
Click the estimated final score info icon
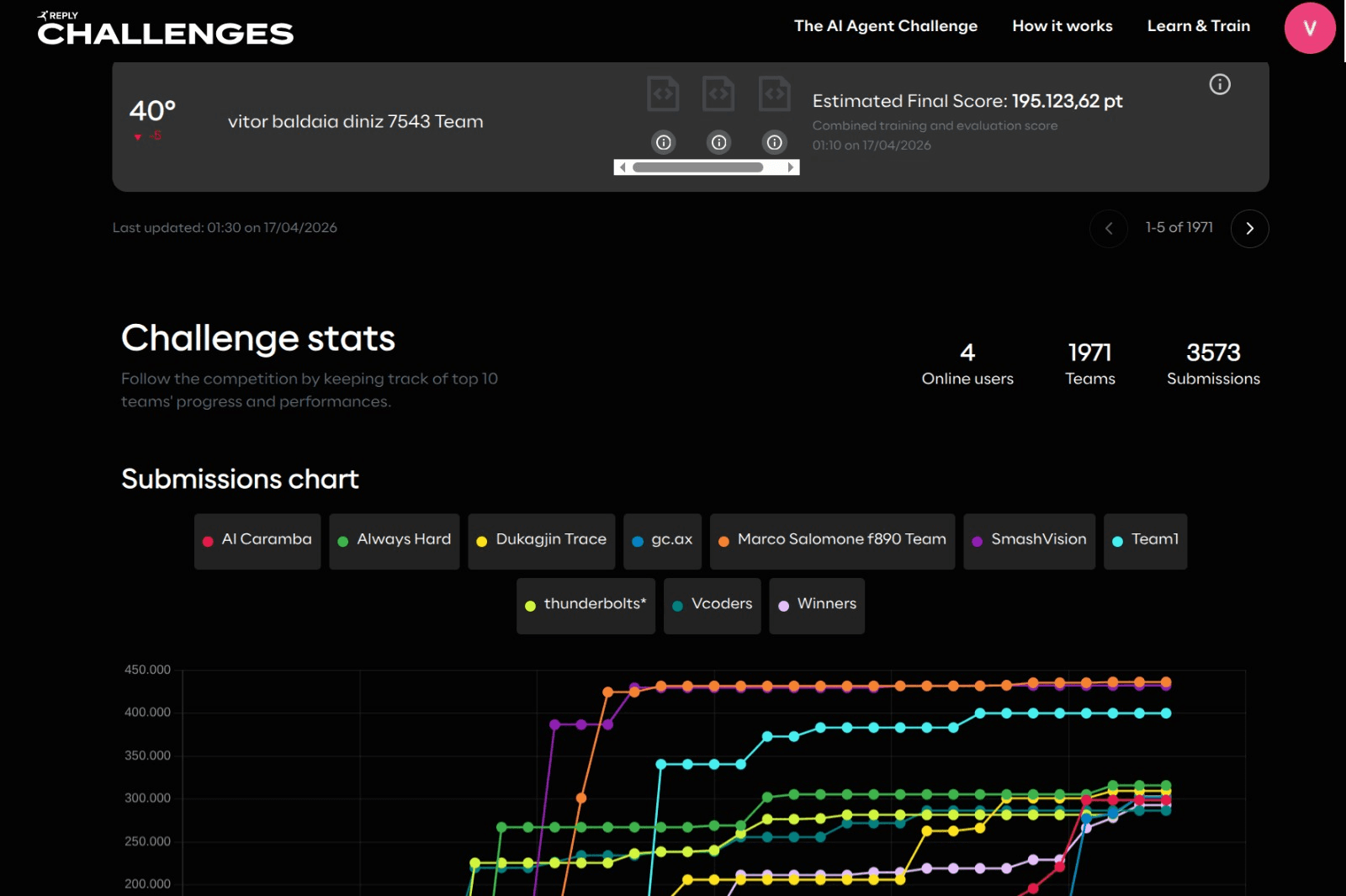(x=1220, y=84)
